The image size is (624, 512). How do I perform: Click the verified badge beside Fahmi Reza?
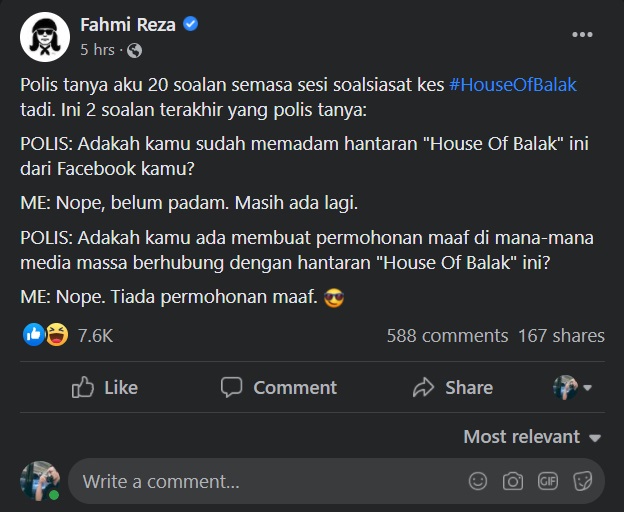pyautogui.click(x=191, y=25)
